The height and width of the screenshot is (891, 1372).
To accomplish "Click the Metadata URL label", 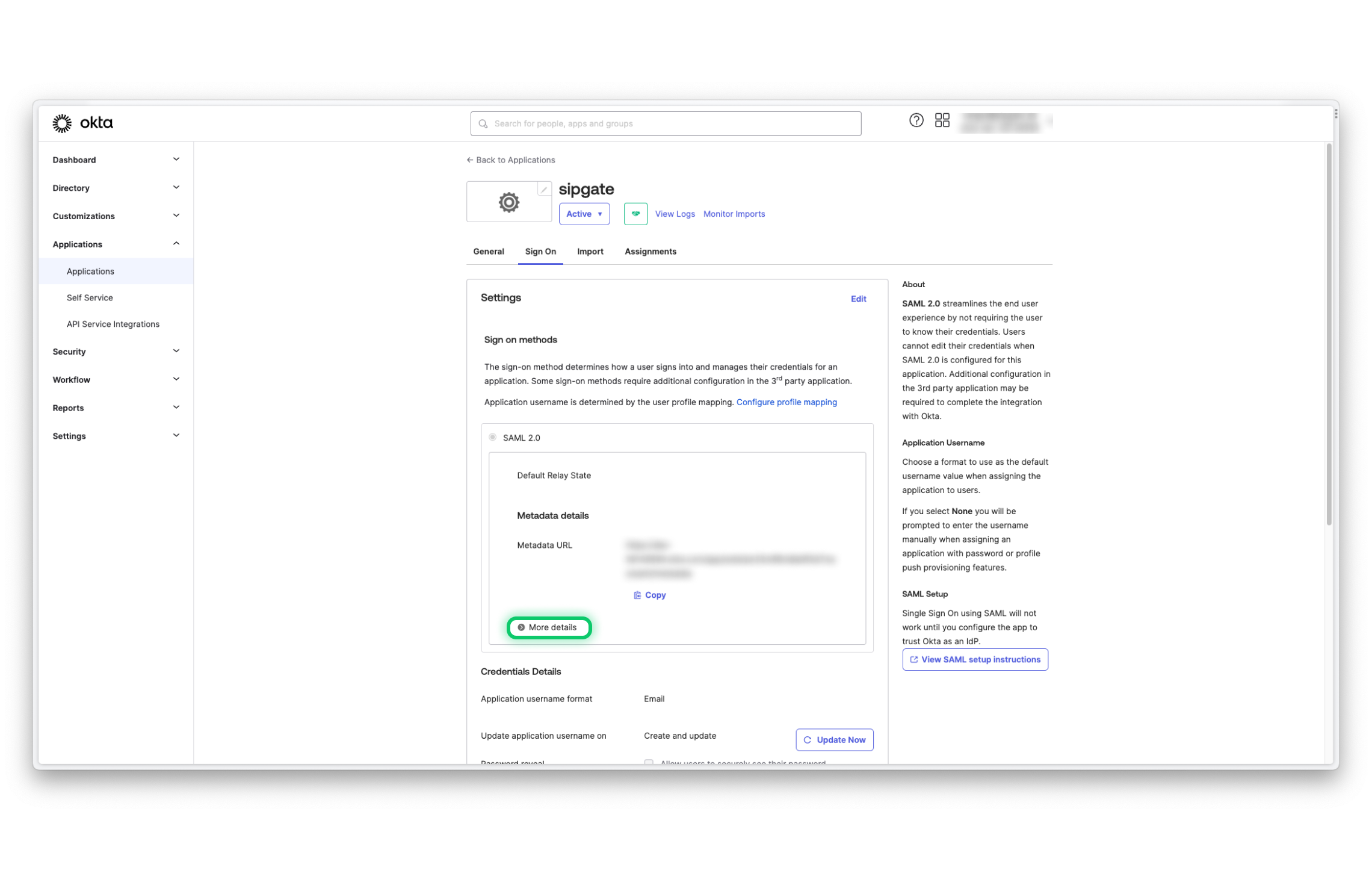I will (x=544, y=545).
